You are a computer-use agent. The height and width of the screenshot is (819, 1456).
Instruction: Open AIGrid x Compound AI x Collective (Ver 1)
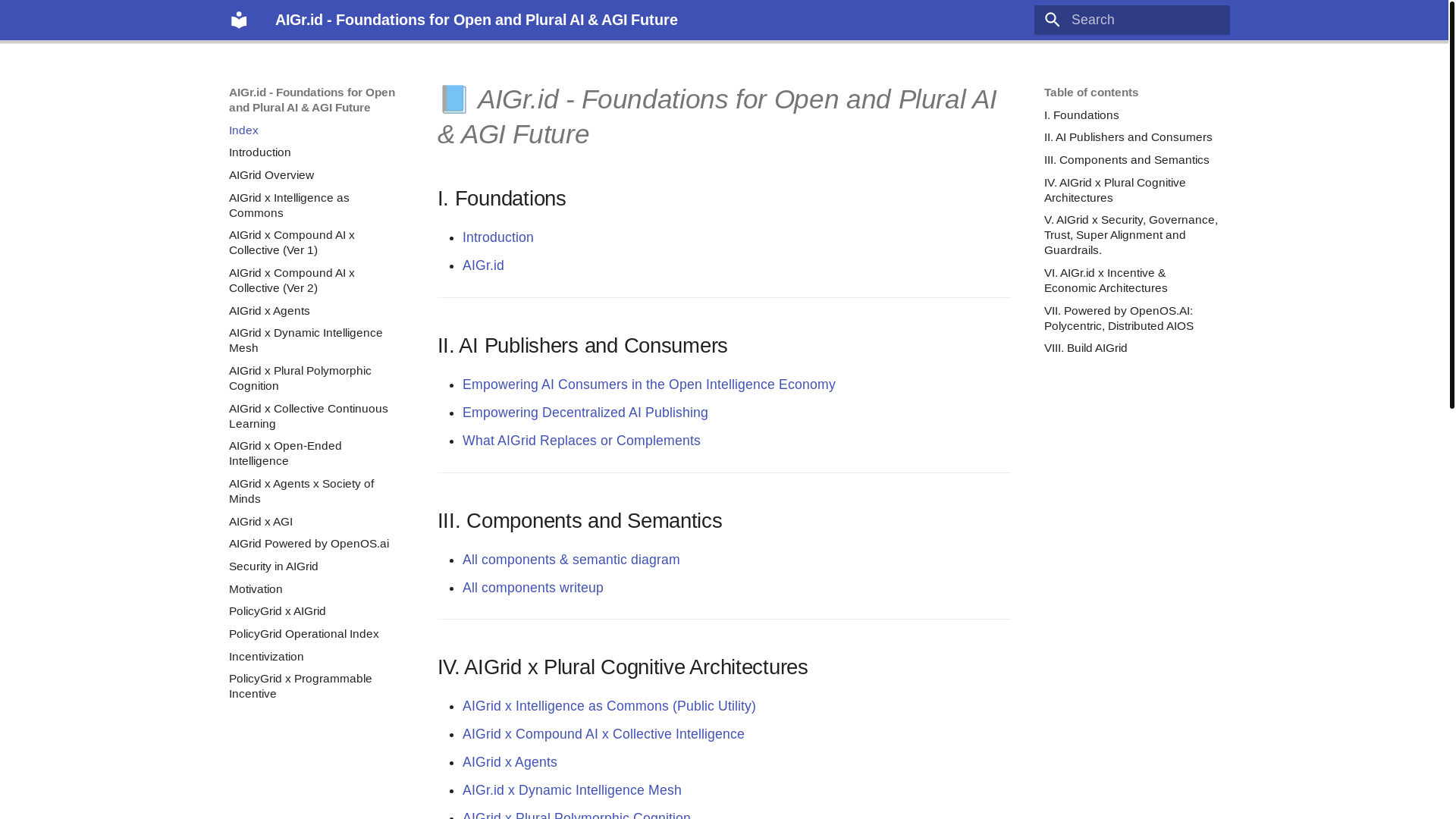pyautogui.click(x=292, y=243)
